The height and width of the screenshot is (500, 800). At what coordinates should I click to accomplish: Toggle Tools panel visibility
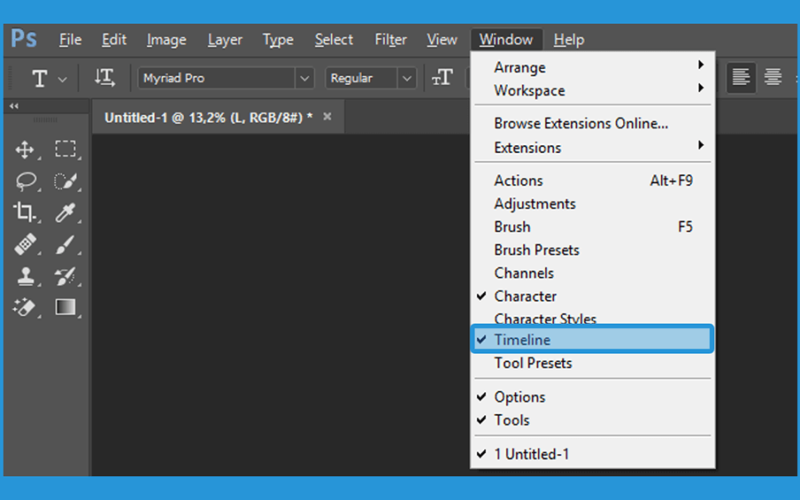pos(592,420)
